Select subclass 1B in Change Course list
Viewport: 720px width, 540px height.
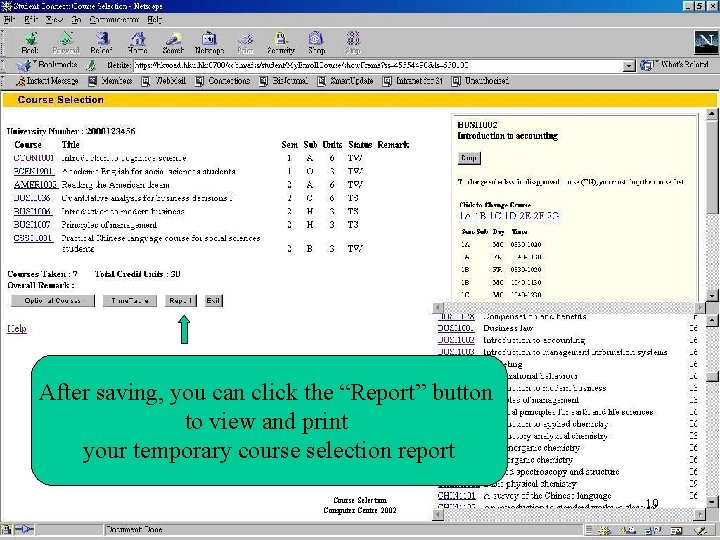coord(481,216)
